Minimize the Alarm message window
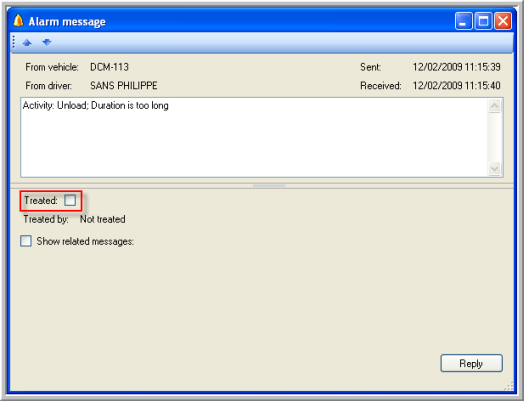 point(464,21)
